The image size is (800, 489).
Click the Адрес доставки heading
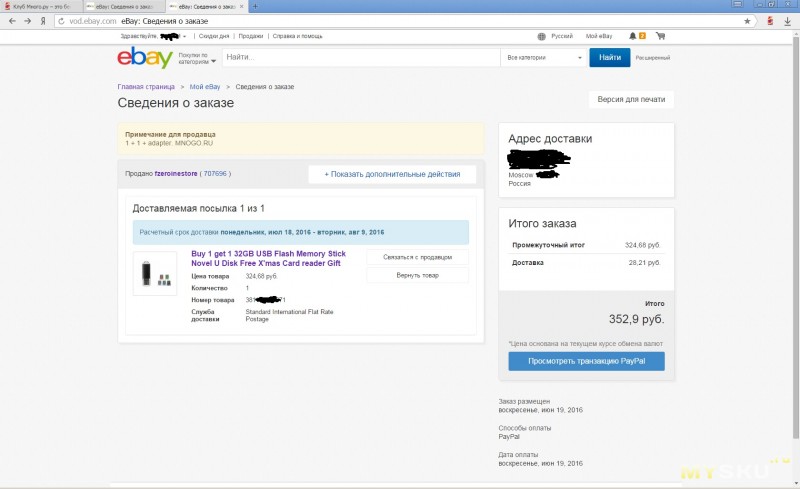550,139
